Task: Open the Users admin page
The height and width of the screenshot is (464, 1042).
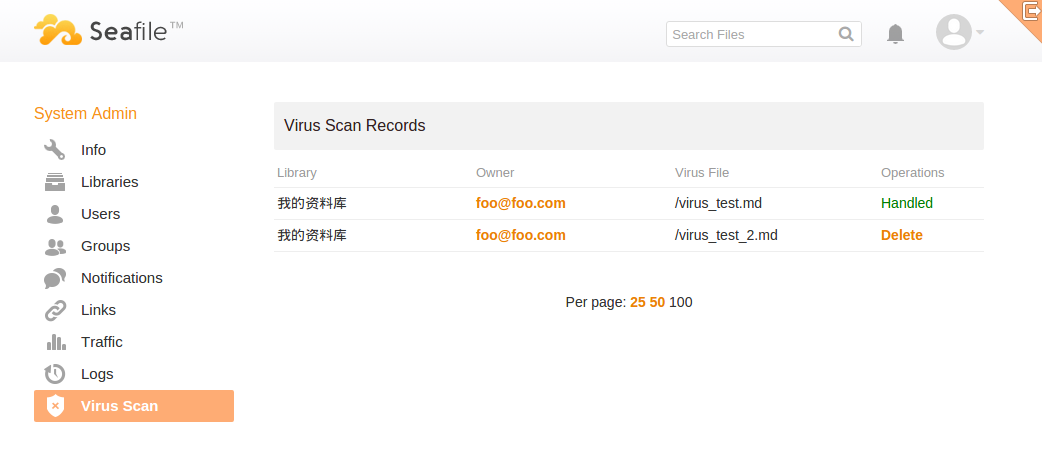Action: [x=100, y=214]
